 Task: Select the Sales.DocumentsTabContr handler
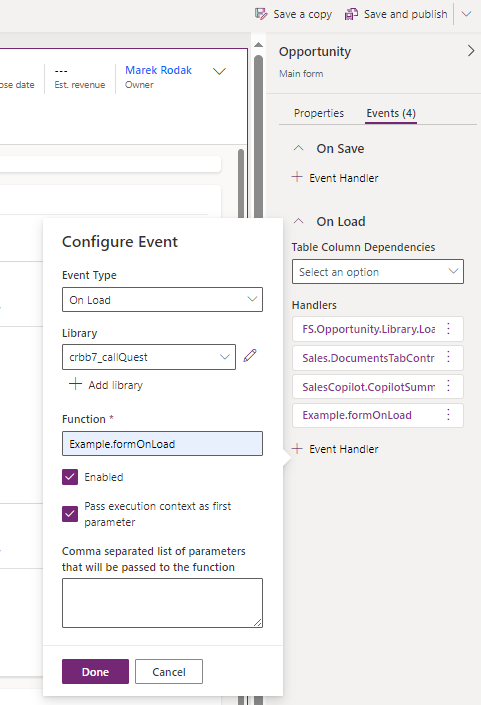pos(368,358)
